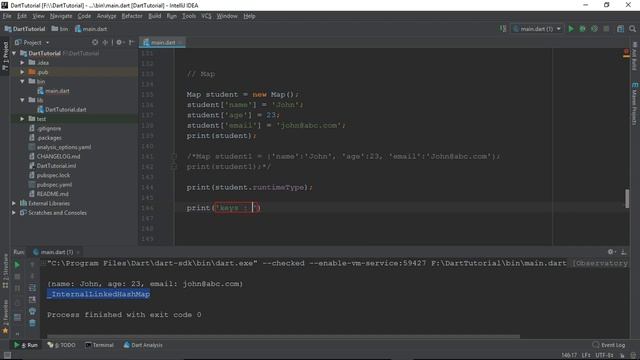
Task: Open the Terminal tool window
Action: [99, 345]
